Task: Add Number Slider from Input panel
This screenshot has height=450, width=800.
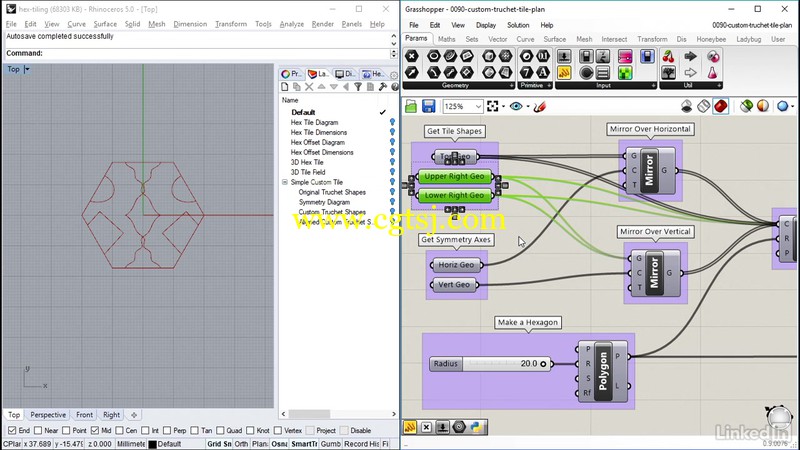Action: 564,56
